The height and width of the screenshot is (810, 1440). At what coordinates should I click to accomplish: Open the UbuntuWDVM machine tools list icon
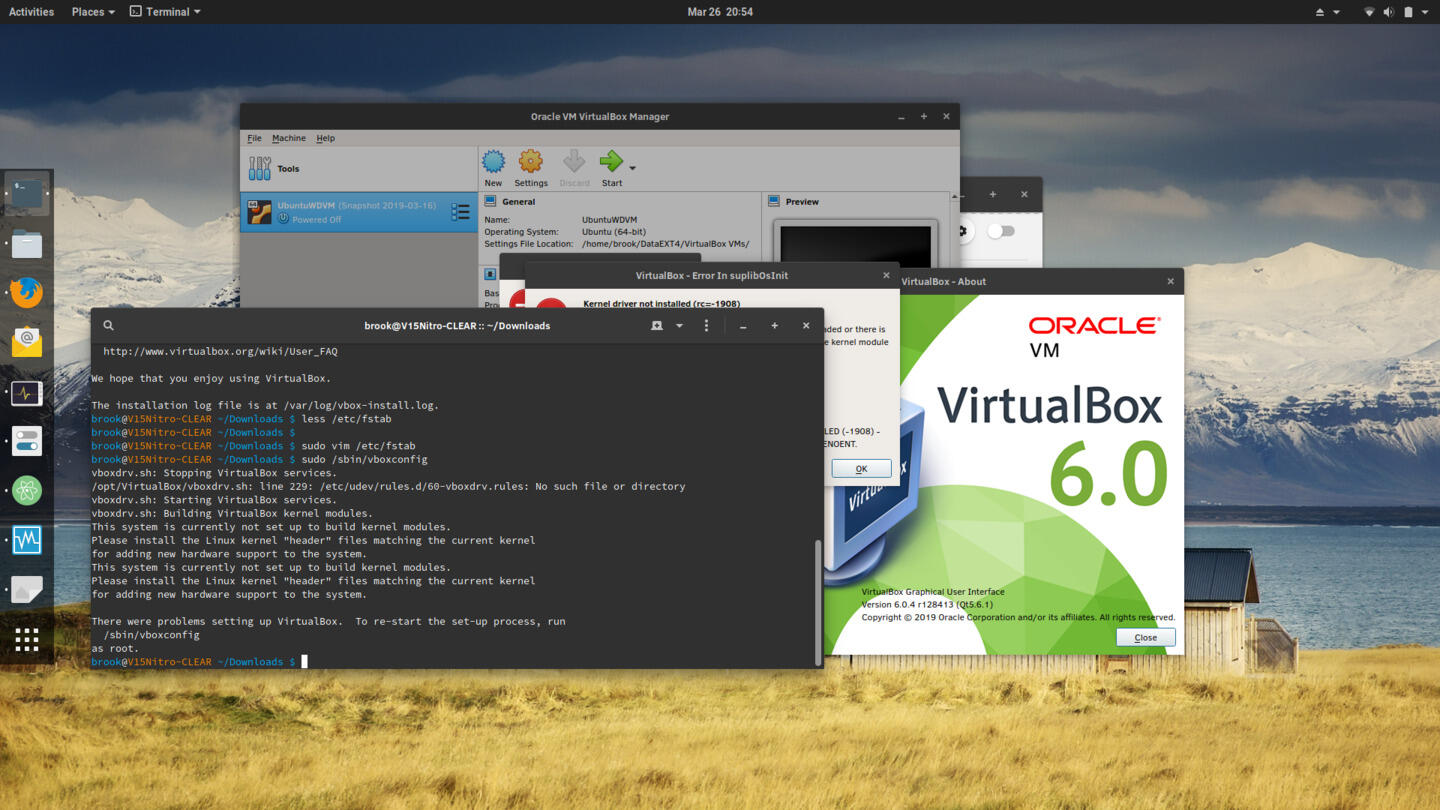tap(460, 212)
